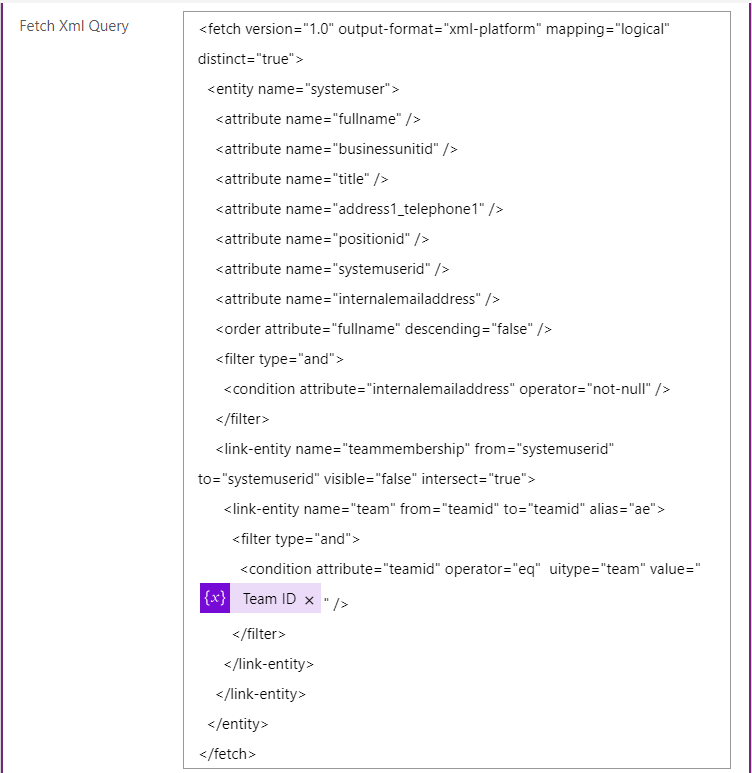The height and width of the screenshot is (773, 752).
Task: Click the attribute name="systemuserid" line
Action: click(332, 269)
